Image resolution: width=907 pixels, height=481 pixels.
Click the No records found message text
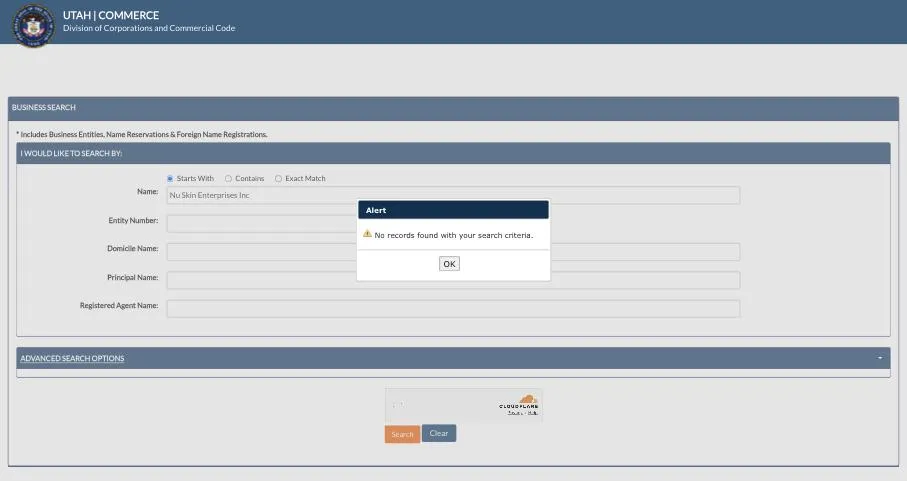454,235
